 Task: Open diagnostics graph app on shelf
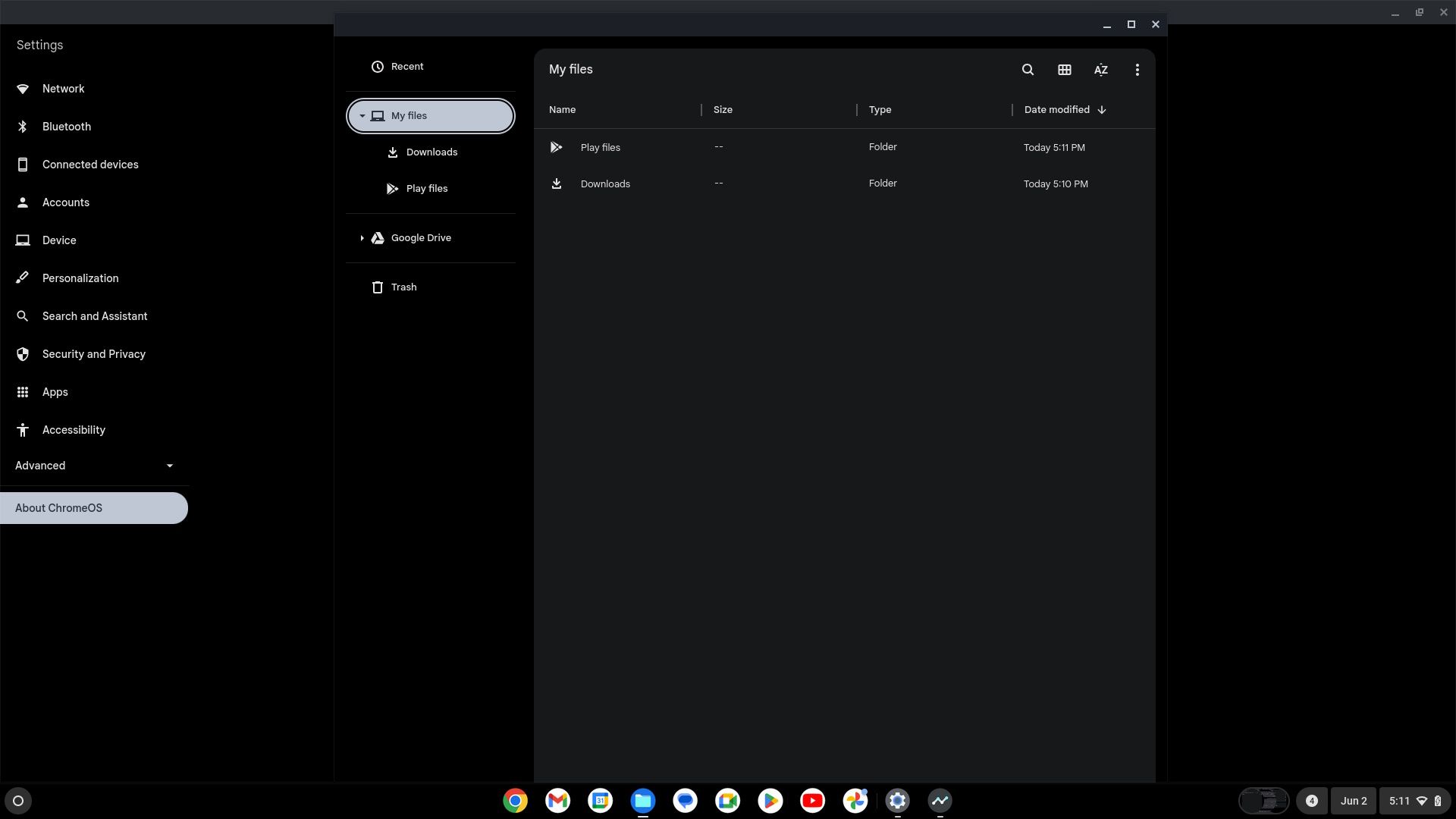point(940,801)
